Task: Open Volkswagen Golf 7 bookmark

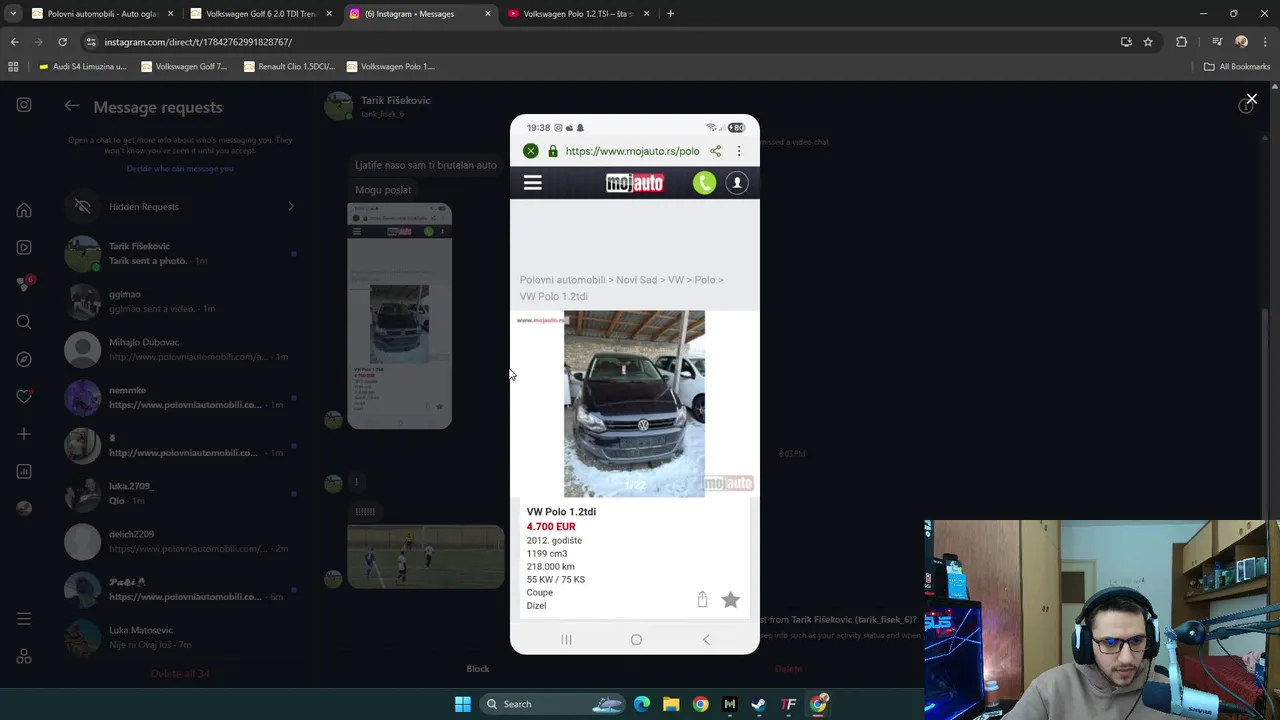Action: click(x=184, y=66)
